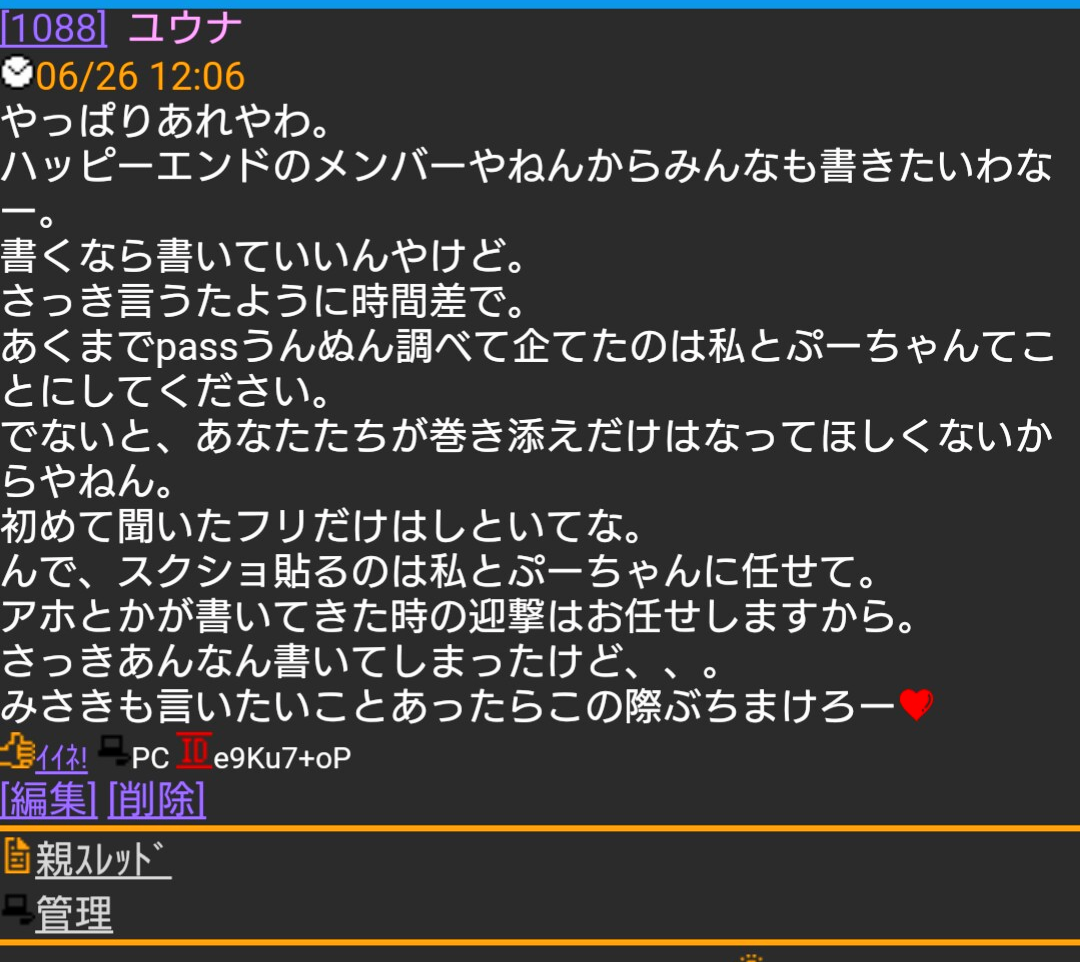Viewport: 1080px width, 962px height.
Task: Select the 06/26 12:06 timestamp
Action: [141, 76]
